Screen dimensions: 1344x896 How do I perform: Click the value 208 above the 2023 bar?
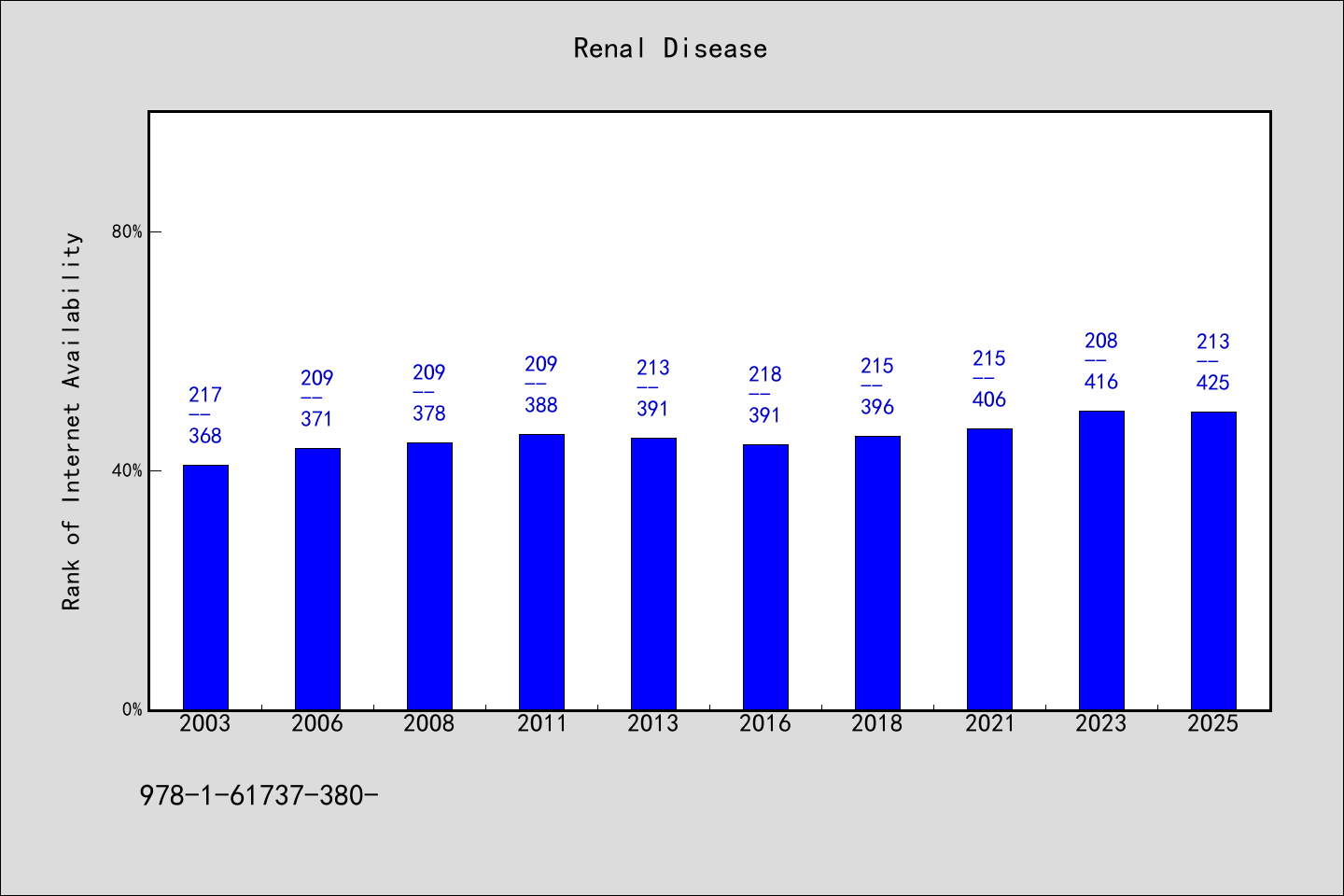click(1101, 341)
